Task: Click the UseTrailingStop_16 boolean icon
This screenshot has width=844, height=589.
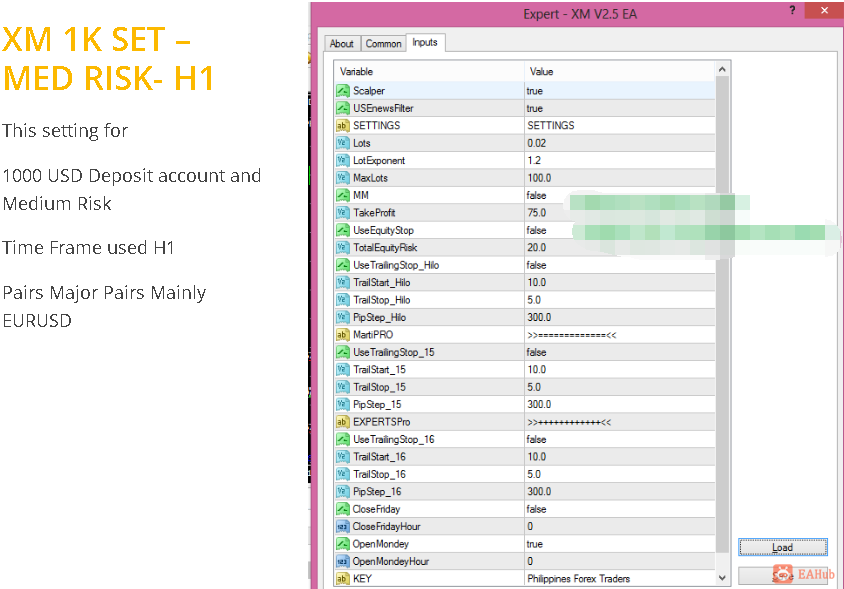Action: tap(342, 439)
